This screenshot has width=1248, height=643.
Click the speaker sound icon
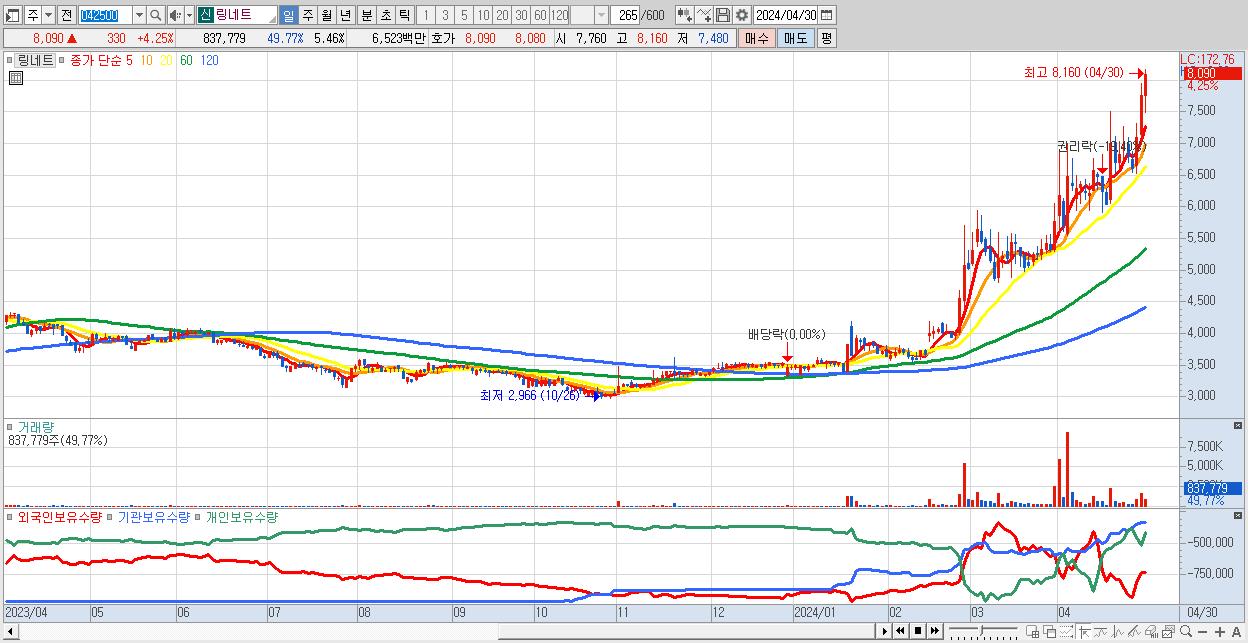[175, 15]
